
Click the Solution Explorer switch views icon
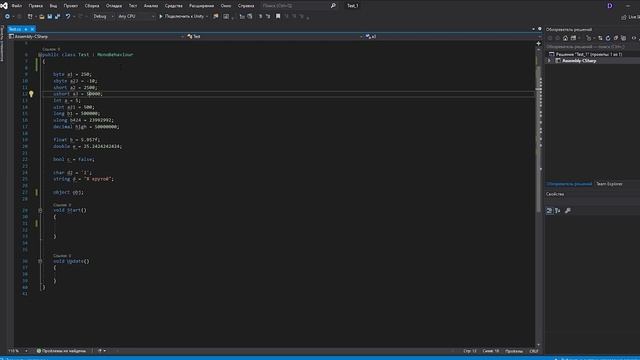coord(573,38)
